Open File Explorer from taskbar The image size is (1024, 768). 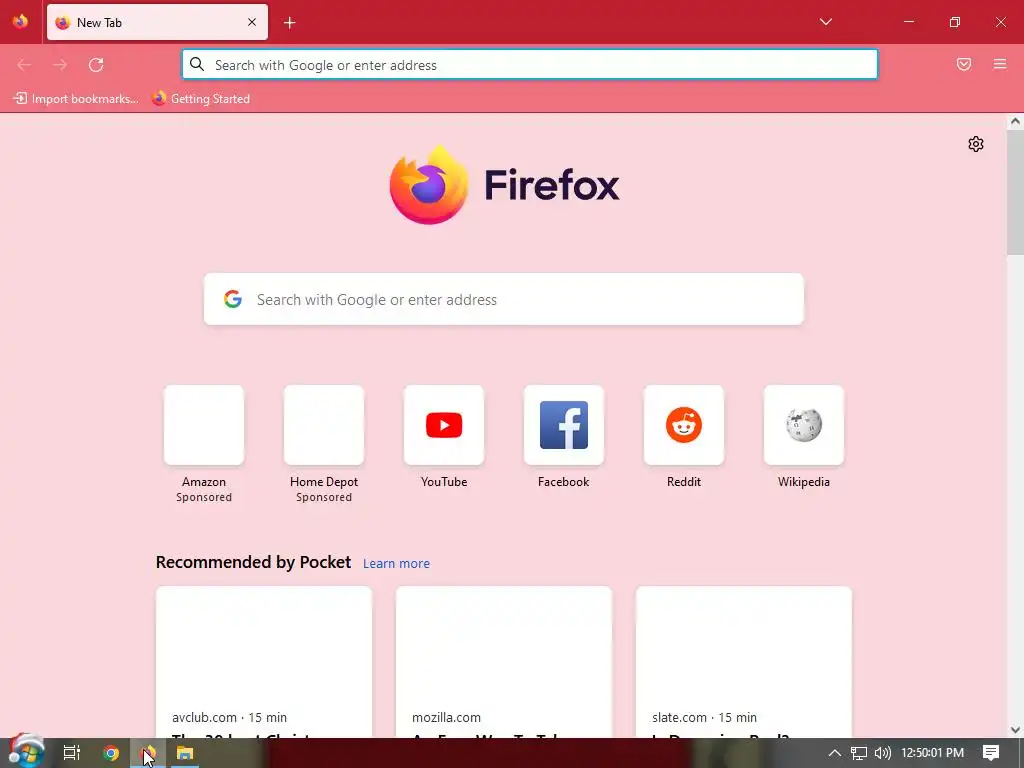pyautogui.click(x=185, y=753)
